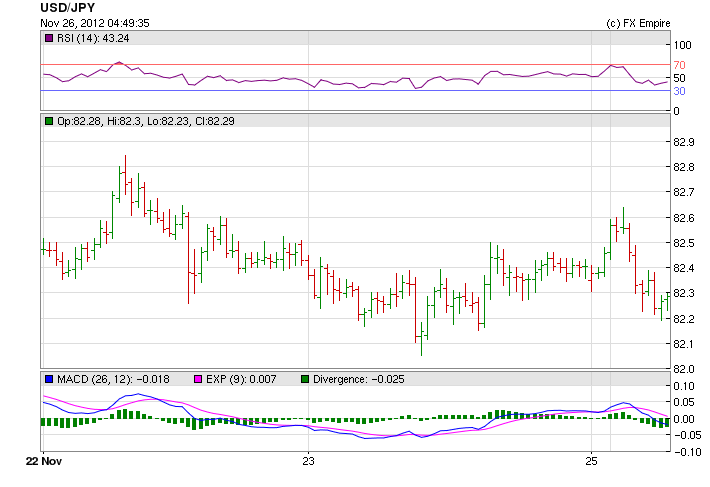Click the Divergence: -0.025 label
The width and height of the screenshot is (710, 487).
pyautogui.click(x=359, y=379)
